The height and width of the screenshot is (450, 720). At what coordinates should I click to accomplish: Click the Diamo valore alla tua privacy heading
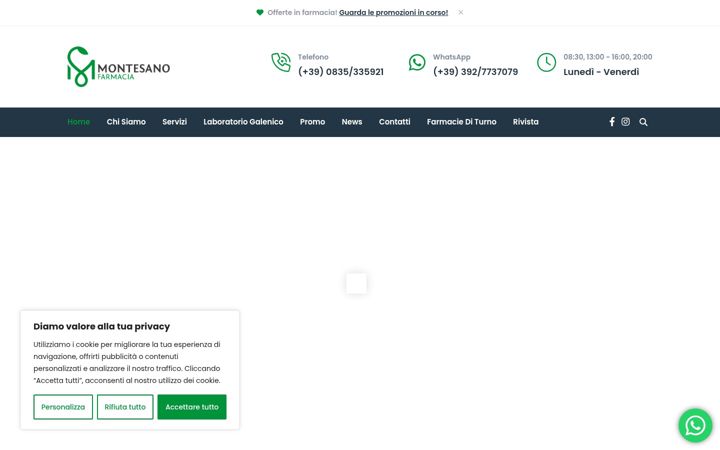[101, 326]
